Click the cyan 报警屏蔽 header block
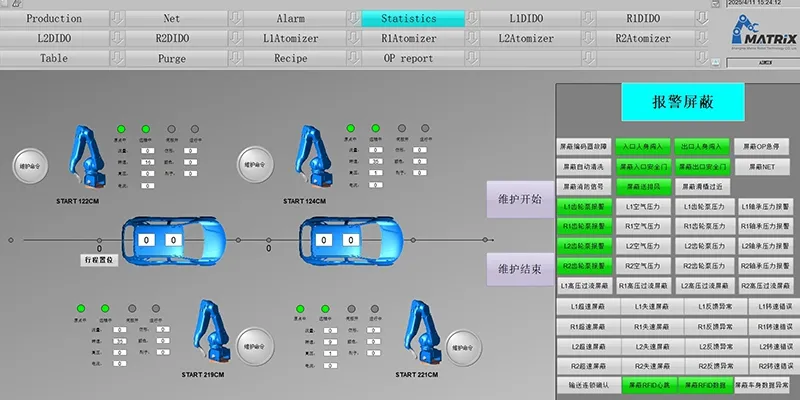This screenshot has height=400, width=800. 683,102
